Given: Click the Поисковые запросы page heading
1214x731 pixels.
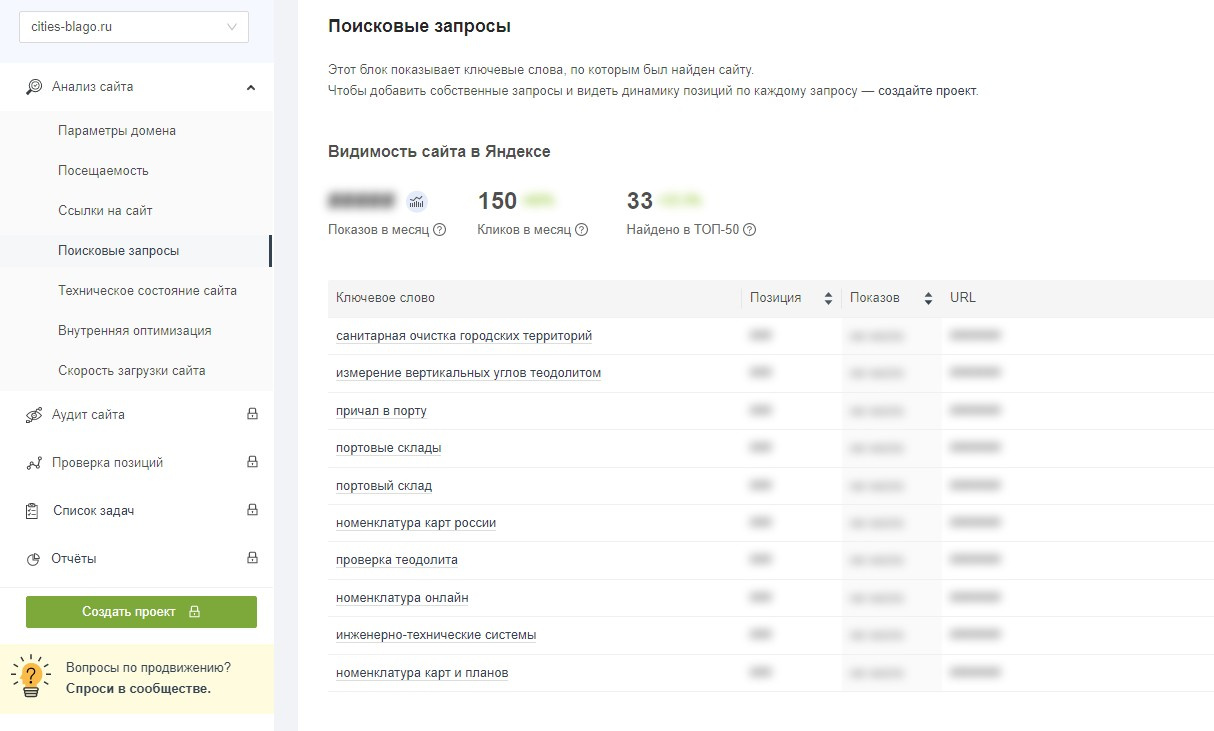Looking at the screenshot, I should pyautogui.click(x=419, y=26).
